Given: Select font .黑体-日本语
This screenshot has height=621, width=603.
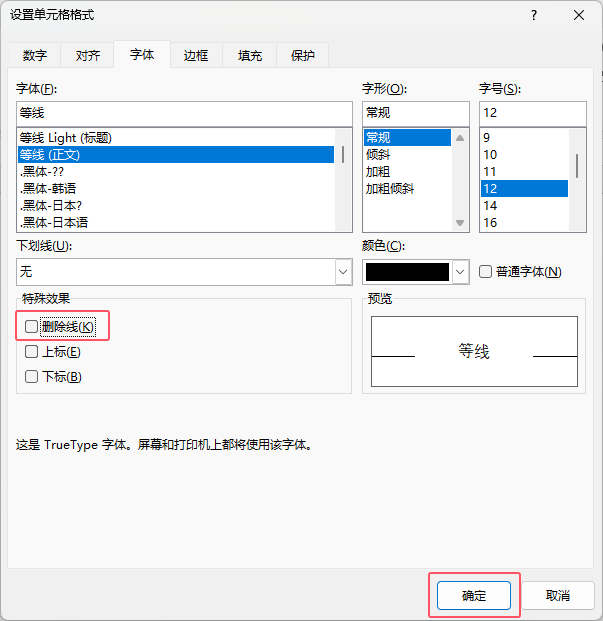Looking at the screenshot, I should click(x=176, y=223).
